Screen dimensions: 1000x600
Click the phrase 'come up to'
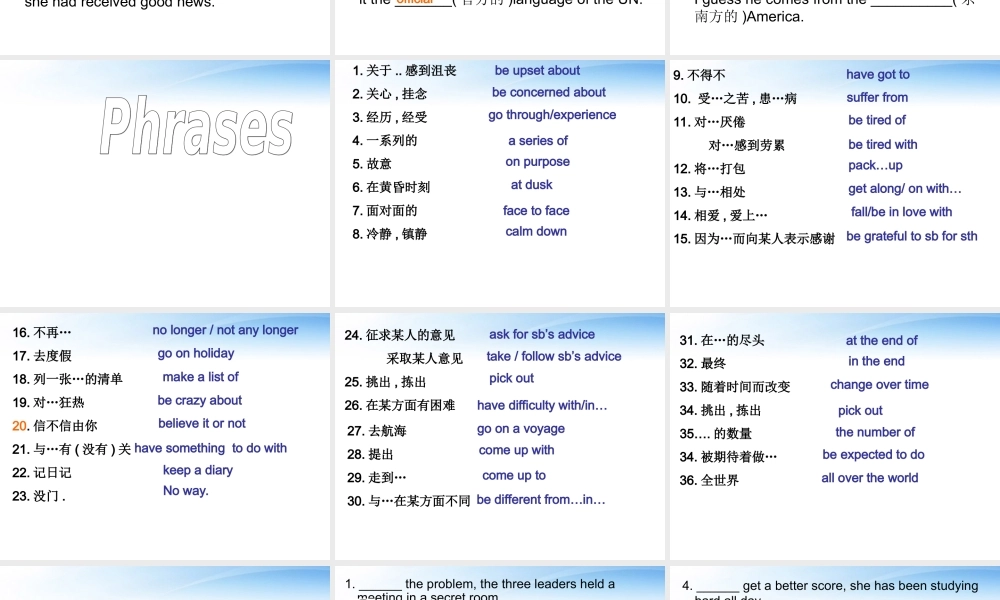(514, 476)
